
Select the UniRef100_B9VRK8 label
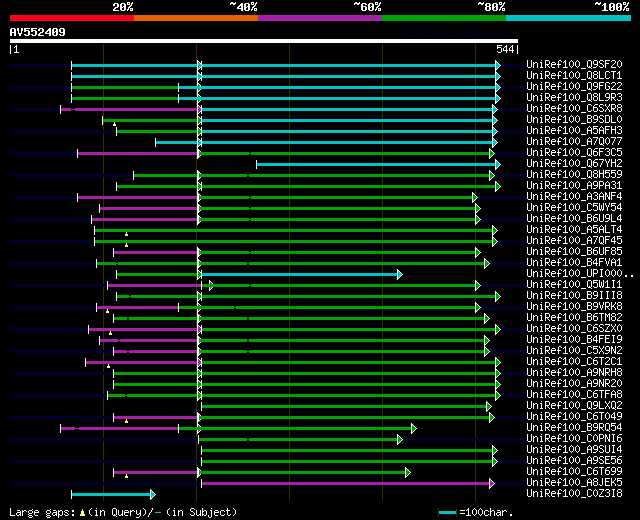point(574,307)
